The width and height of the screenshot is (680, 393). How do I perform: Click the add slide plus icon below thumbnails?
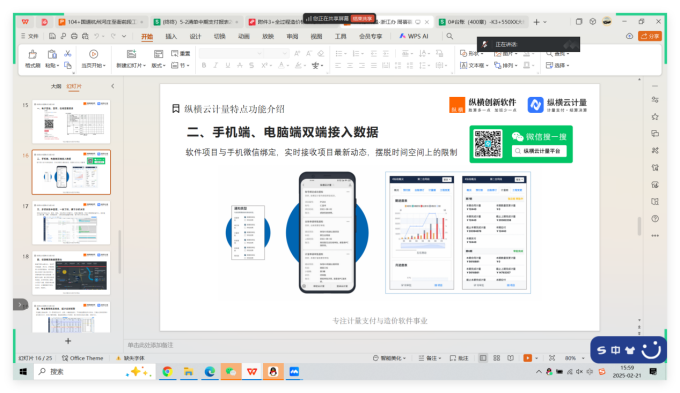click(x=68, y=341)
